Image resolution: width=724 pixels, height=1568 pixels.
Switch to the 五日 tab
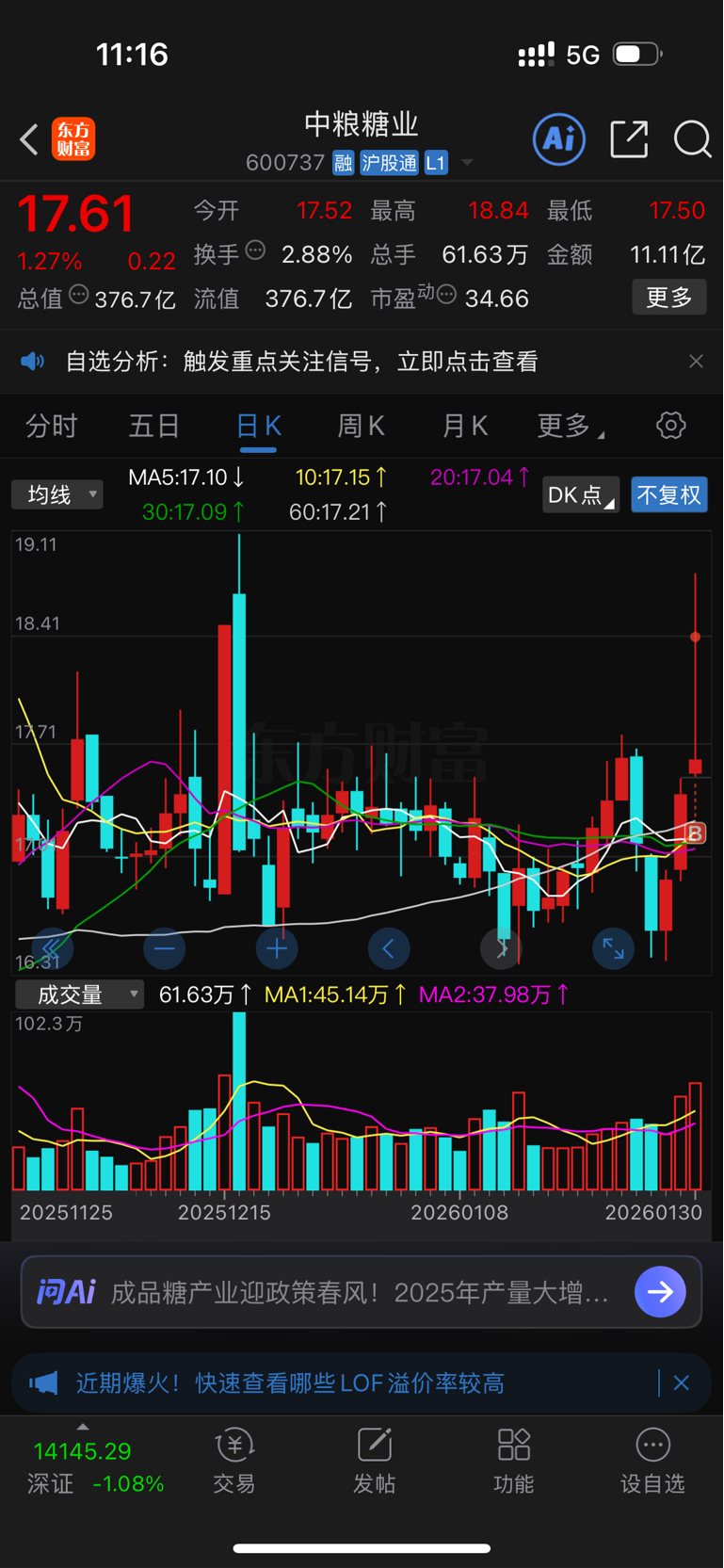click(154, 426)
